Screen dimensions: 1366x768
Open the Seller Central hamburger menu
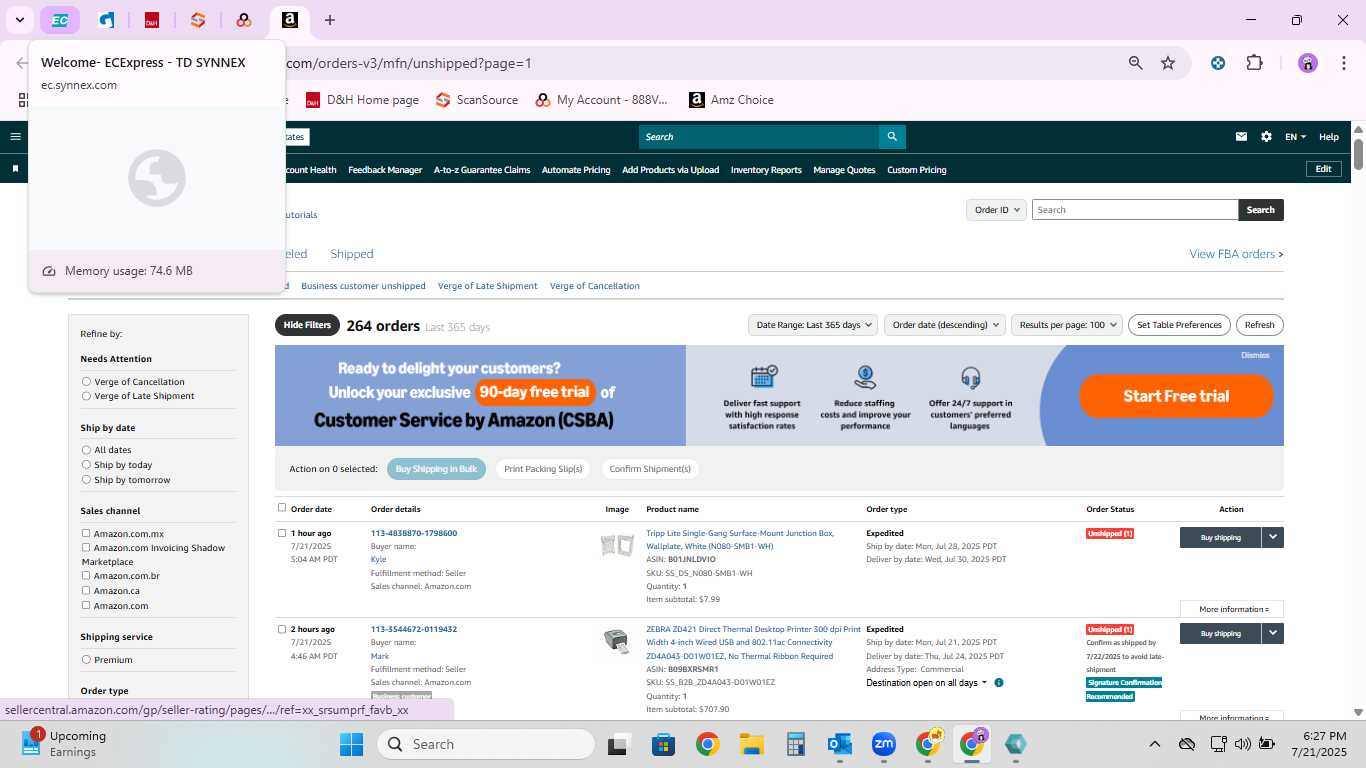15,137
